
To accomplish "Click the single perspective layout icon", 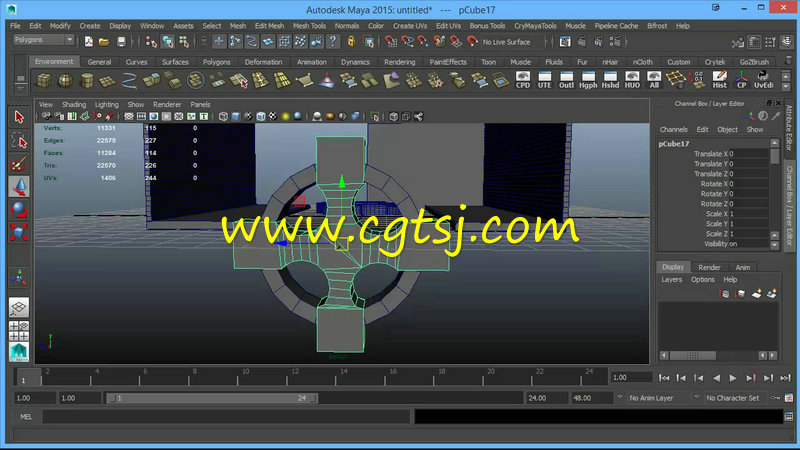I will 19,307.
